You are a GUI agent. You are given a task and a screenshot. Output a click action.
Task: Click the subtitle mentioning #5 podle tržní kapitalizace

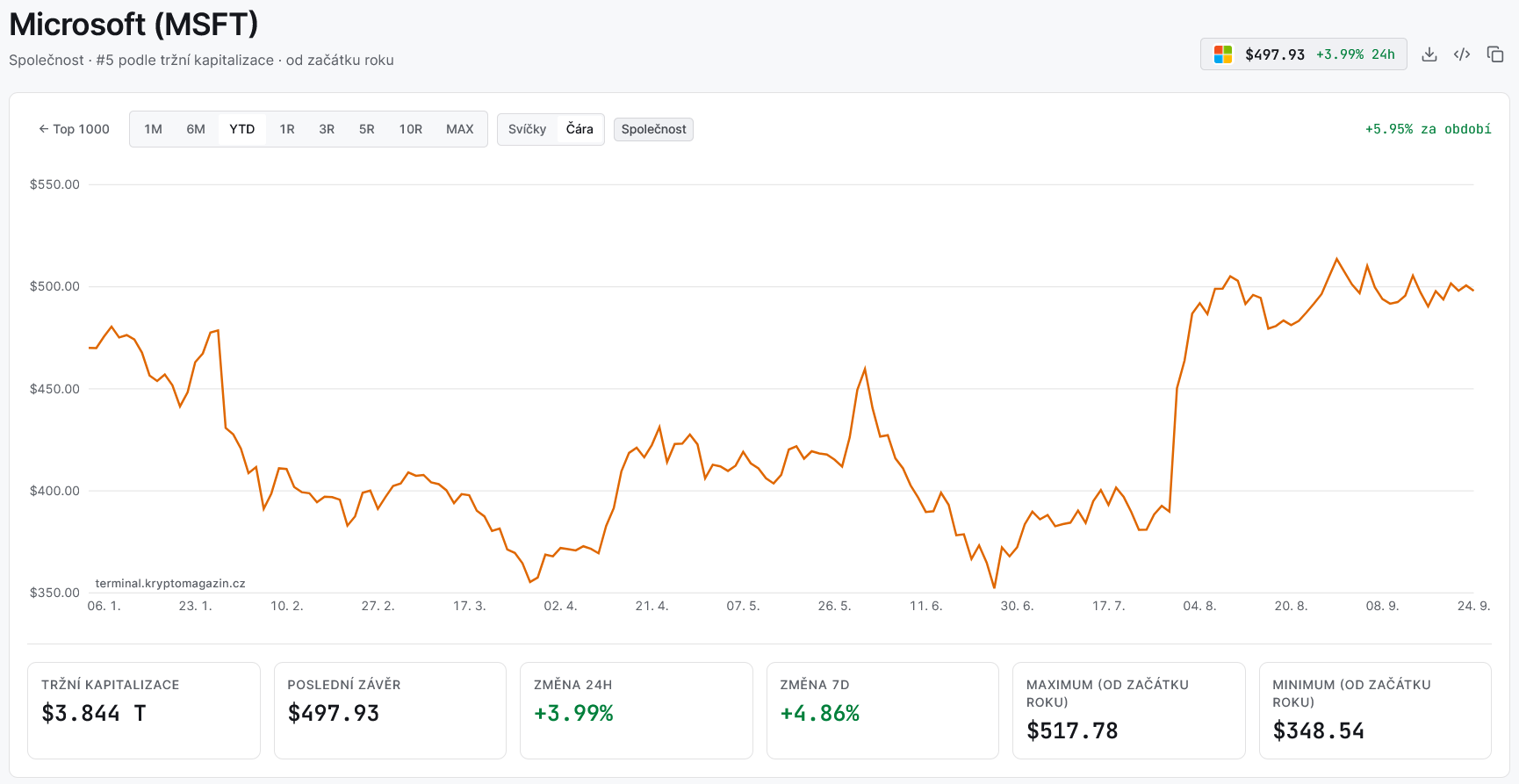tap(201, 61)
